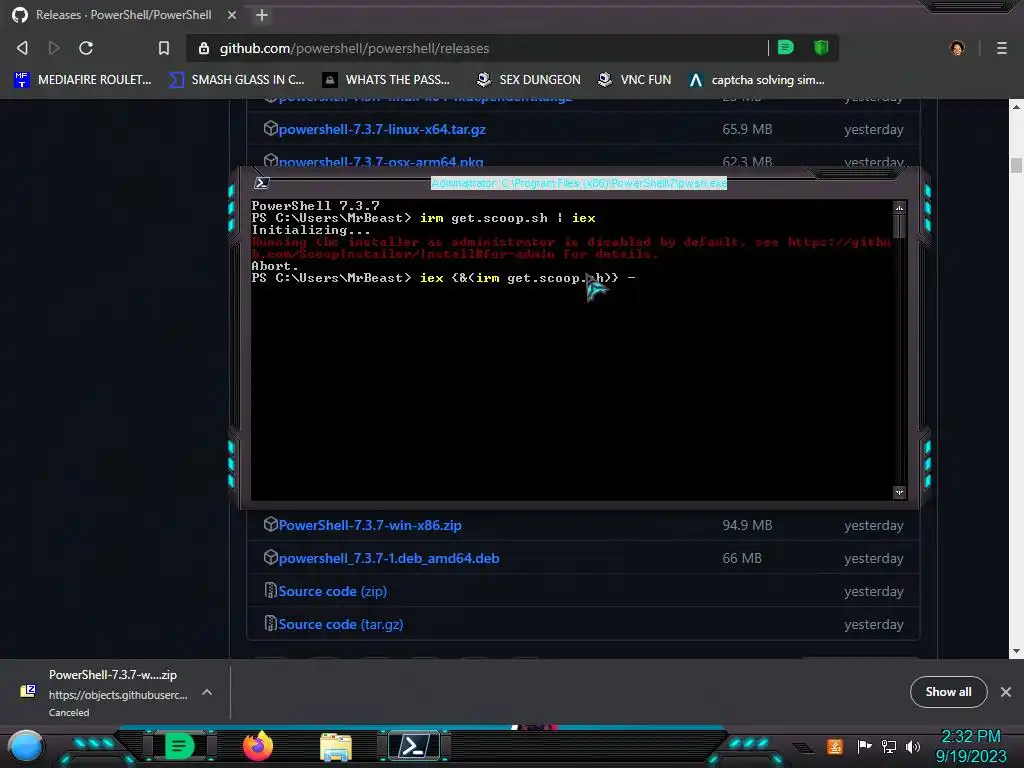The height and width of the screenshot is (768, 1024).
Task: Select the Releases · PowerShell/PowerShell tab
Action: pyautogui.click(x=123, y=15)
